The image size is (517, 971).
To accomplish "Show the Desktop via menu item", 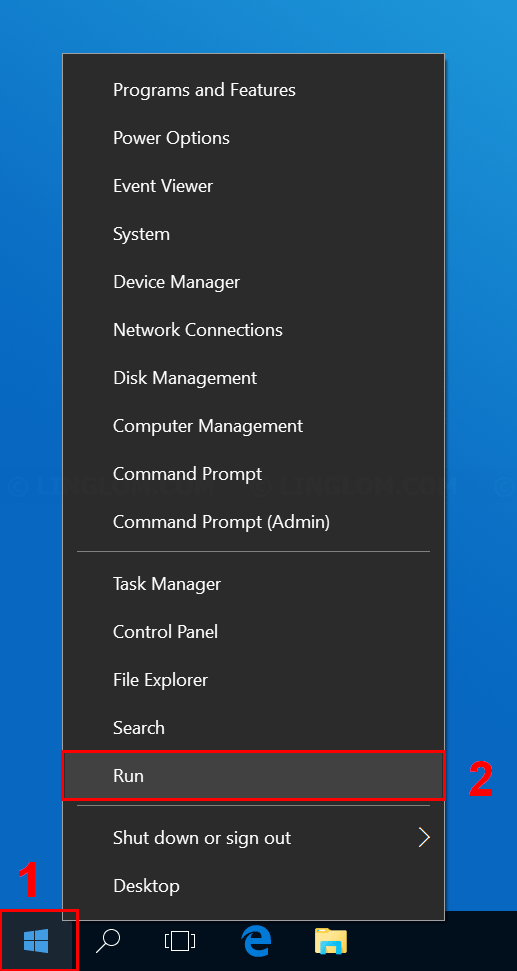I will point(253,886).
